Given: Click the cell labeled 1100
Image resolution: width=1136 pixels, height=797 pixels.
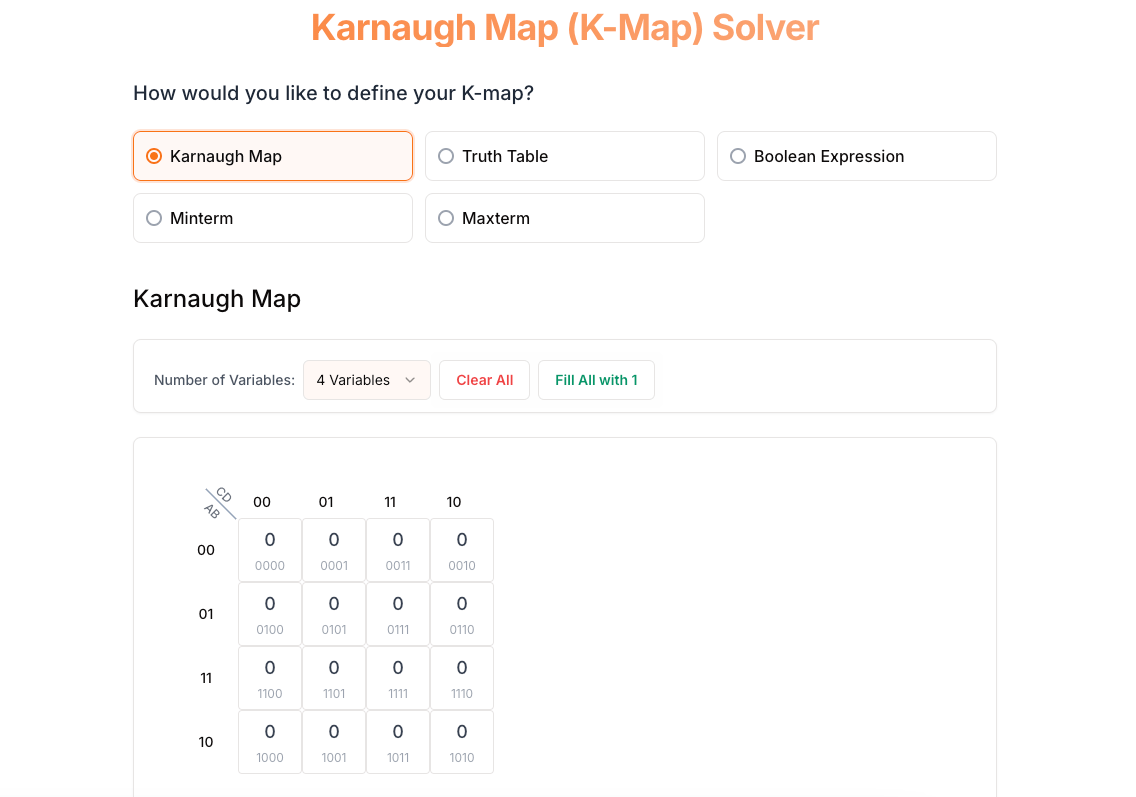Looking at the screenshot, I should coord(270,678).
